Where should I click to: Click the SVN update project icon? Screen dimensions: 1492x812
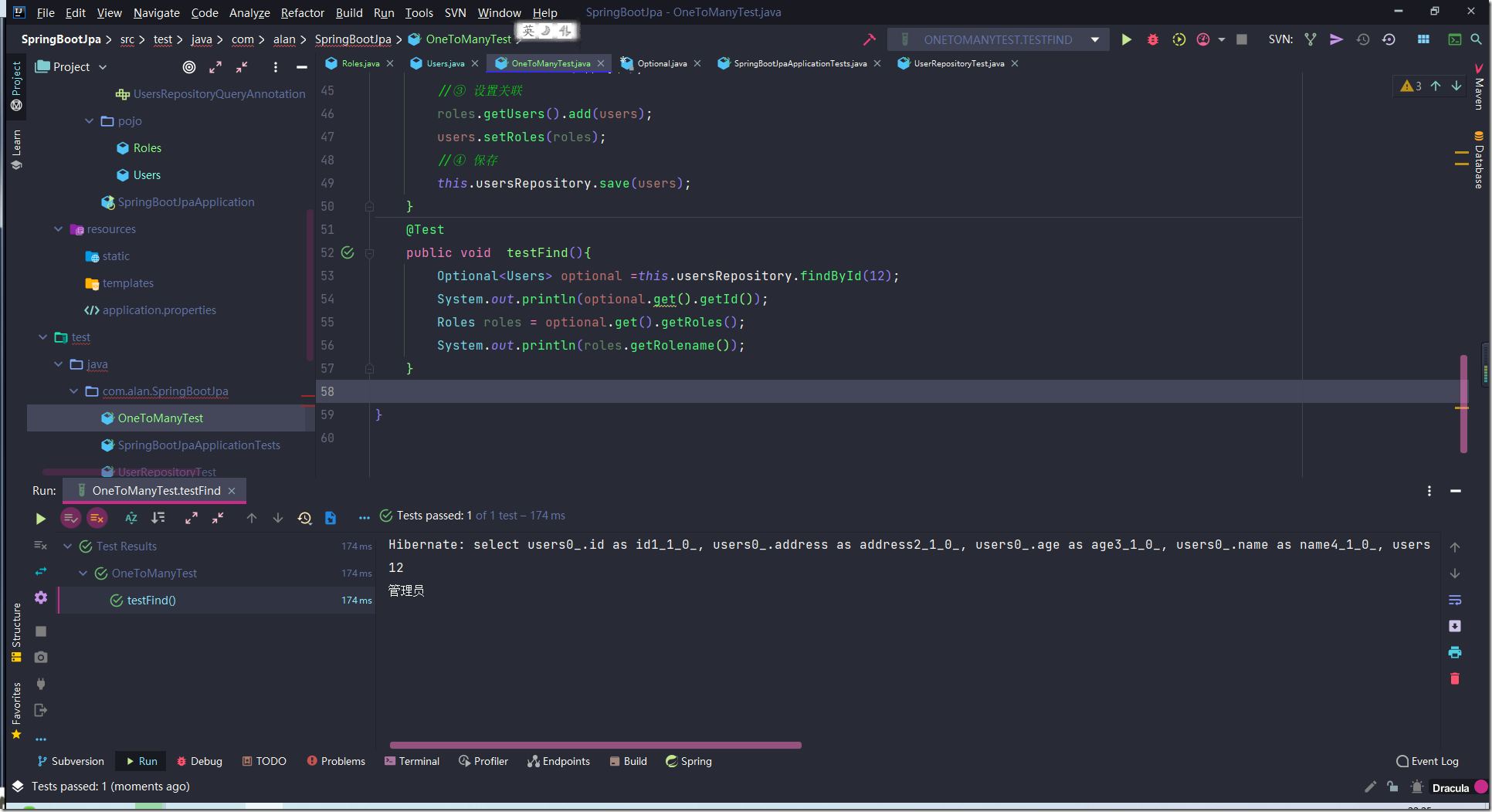(x=1311, y=39)
